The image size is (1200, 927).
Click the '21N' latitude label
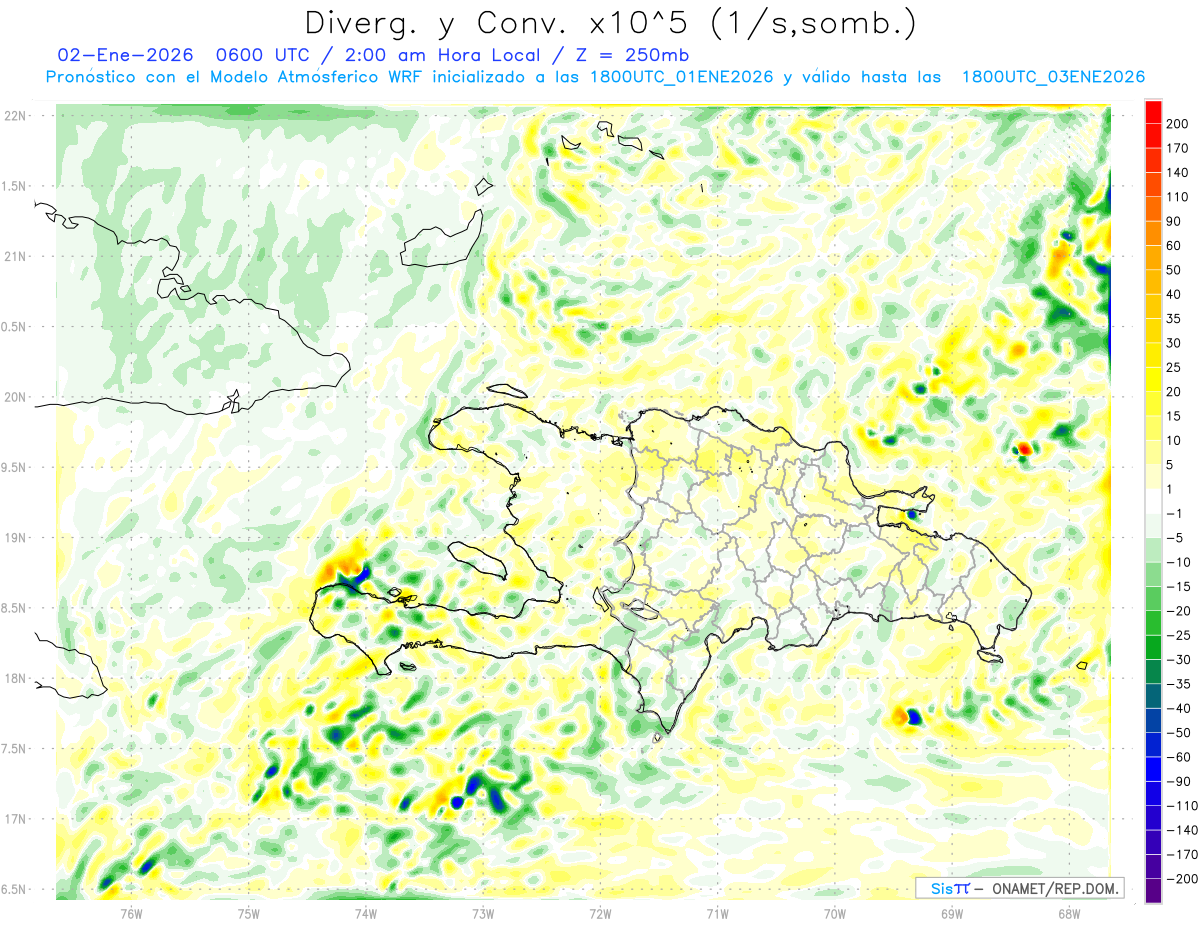tap(15, 257)
